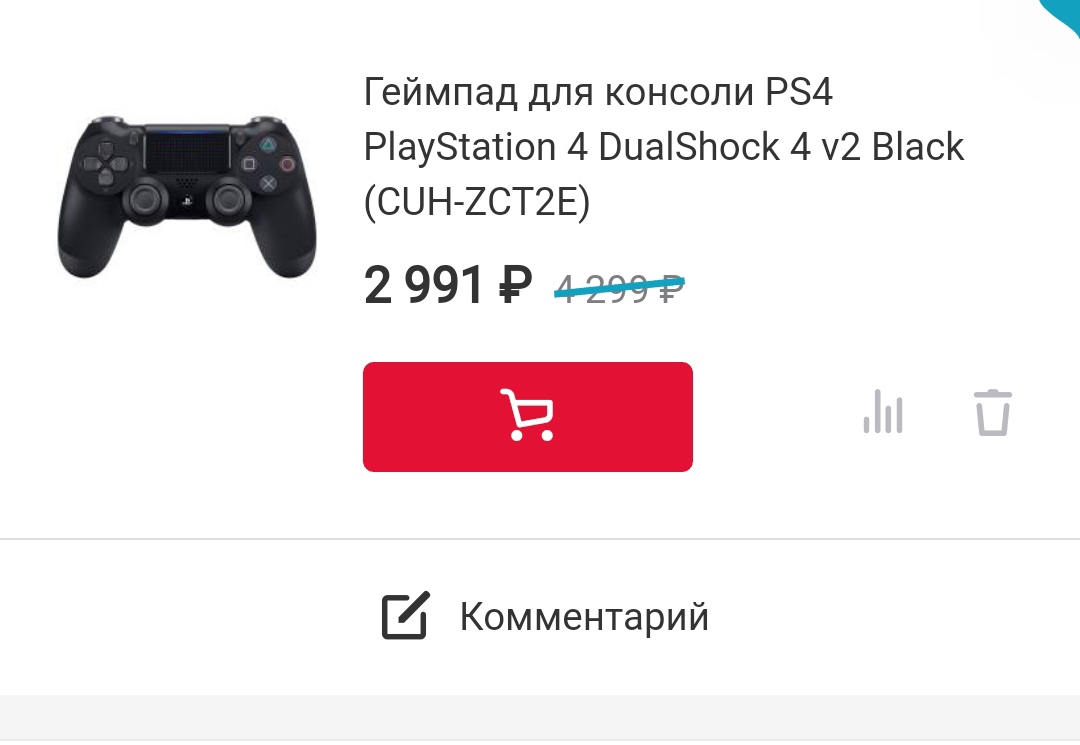This screenshot has width=1080, height=745.
Task: Click the crossed-out old price 4 299 ₽
Action: pyautogui.click(x=619, y=288)
